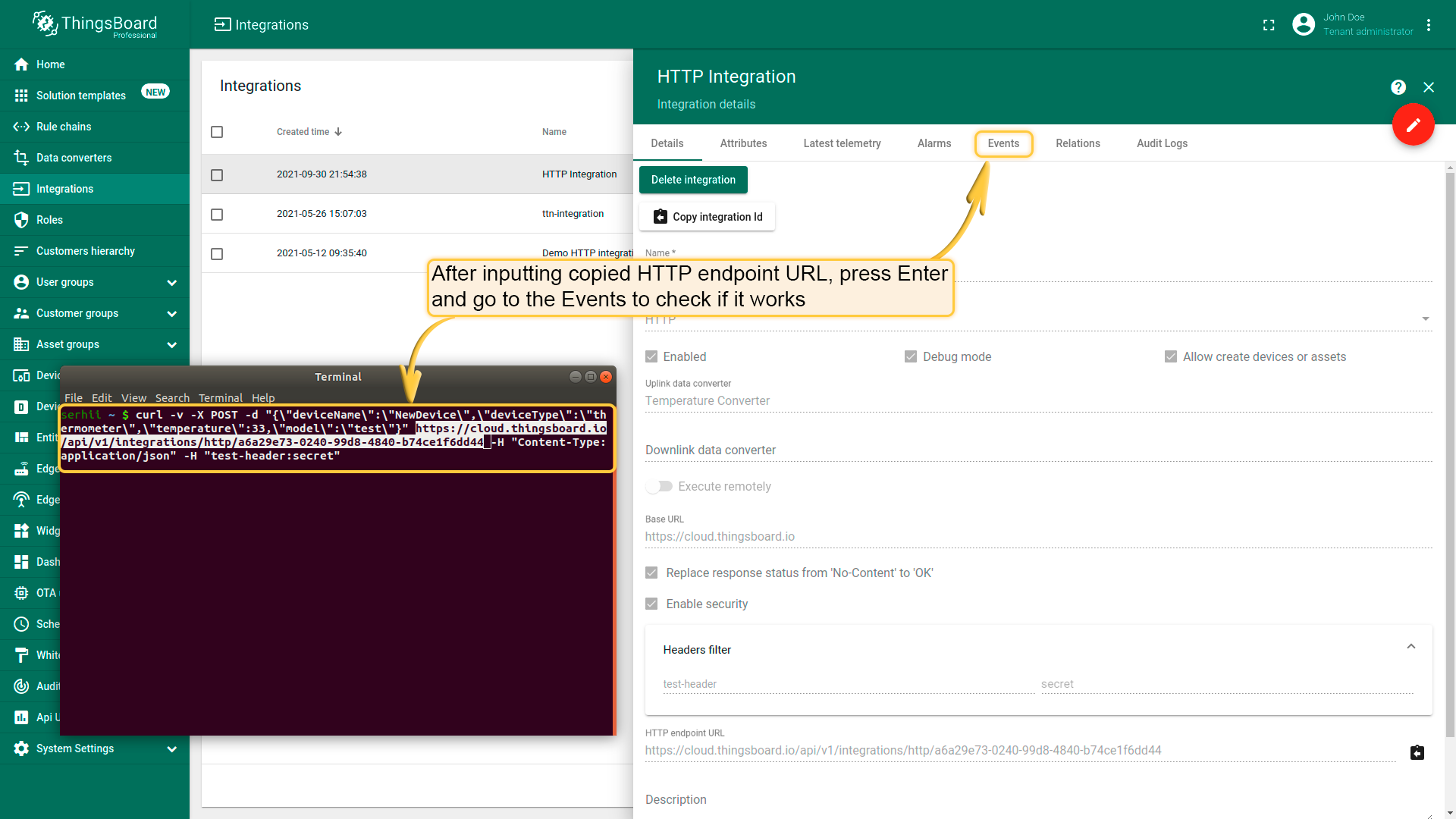Viewport: 1456px width, 819px height.
Task: Click fullscreen toggle icon in header
Action: 1269,25
